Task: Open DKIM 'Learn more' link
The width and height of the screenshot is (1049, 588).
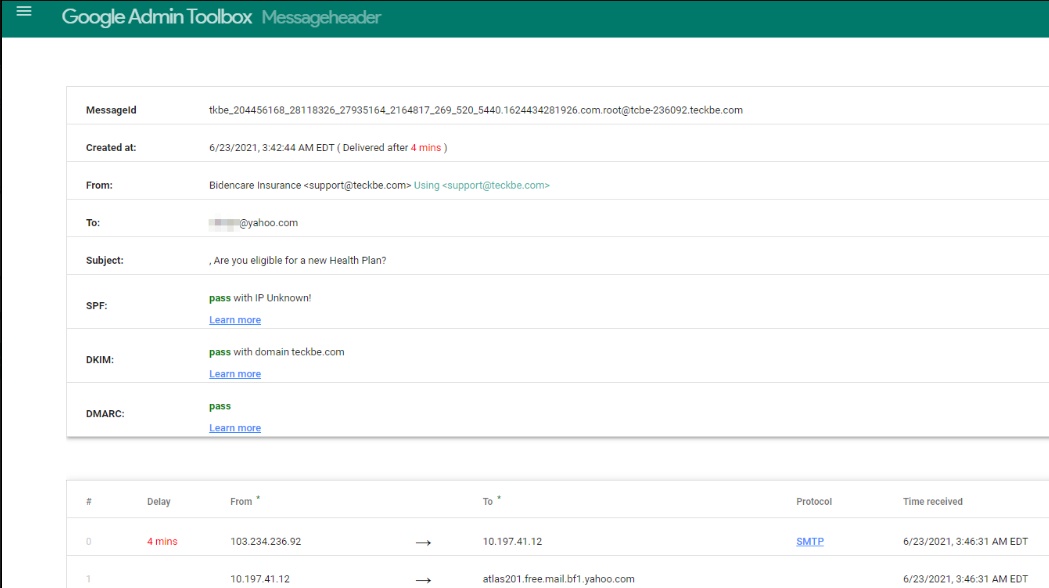Action: tap(234, 373)
